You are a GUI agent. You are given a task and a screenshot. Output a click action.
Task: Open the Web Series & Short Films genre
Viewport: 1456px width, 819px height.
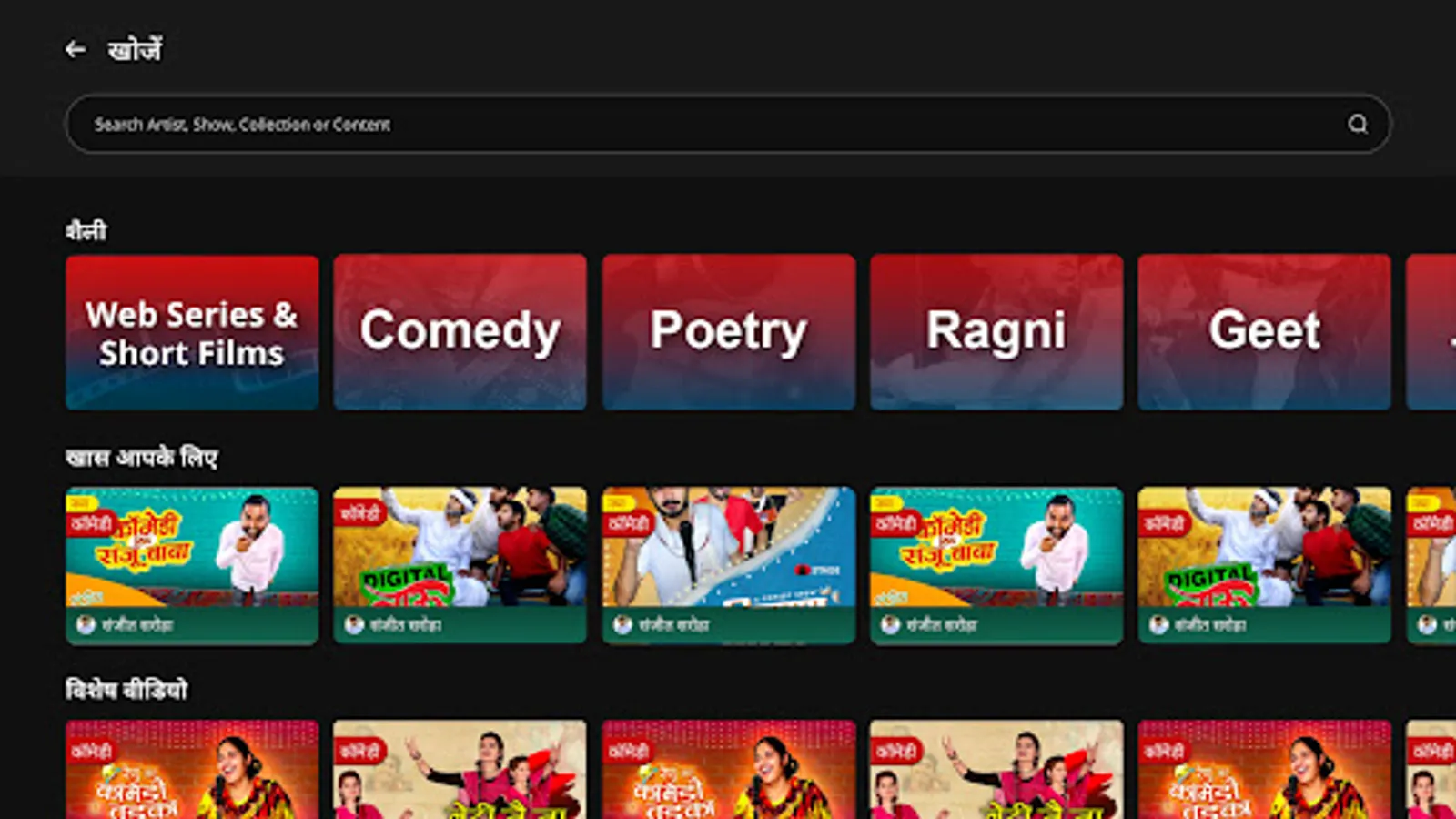pos(192,332)
